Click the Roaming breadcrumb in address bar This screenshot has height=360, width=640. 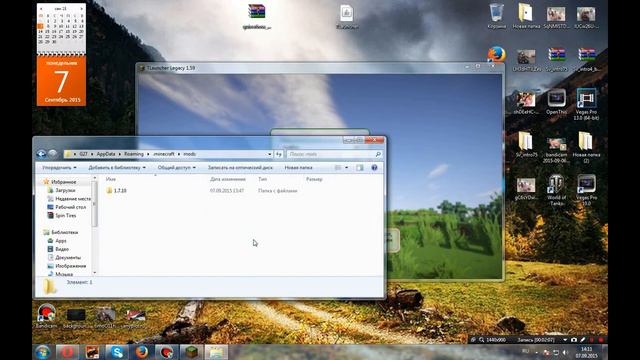click(x=134, y=154)
